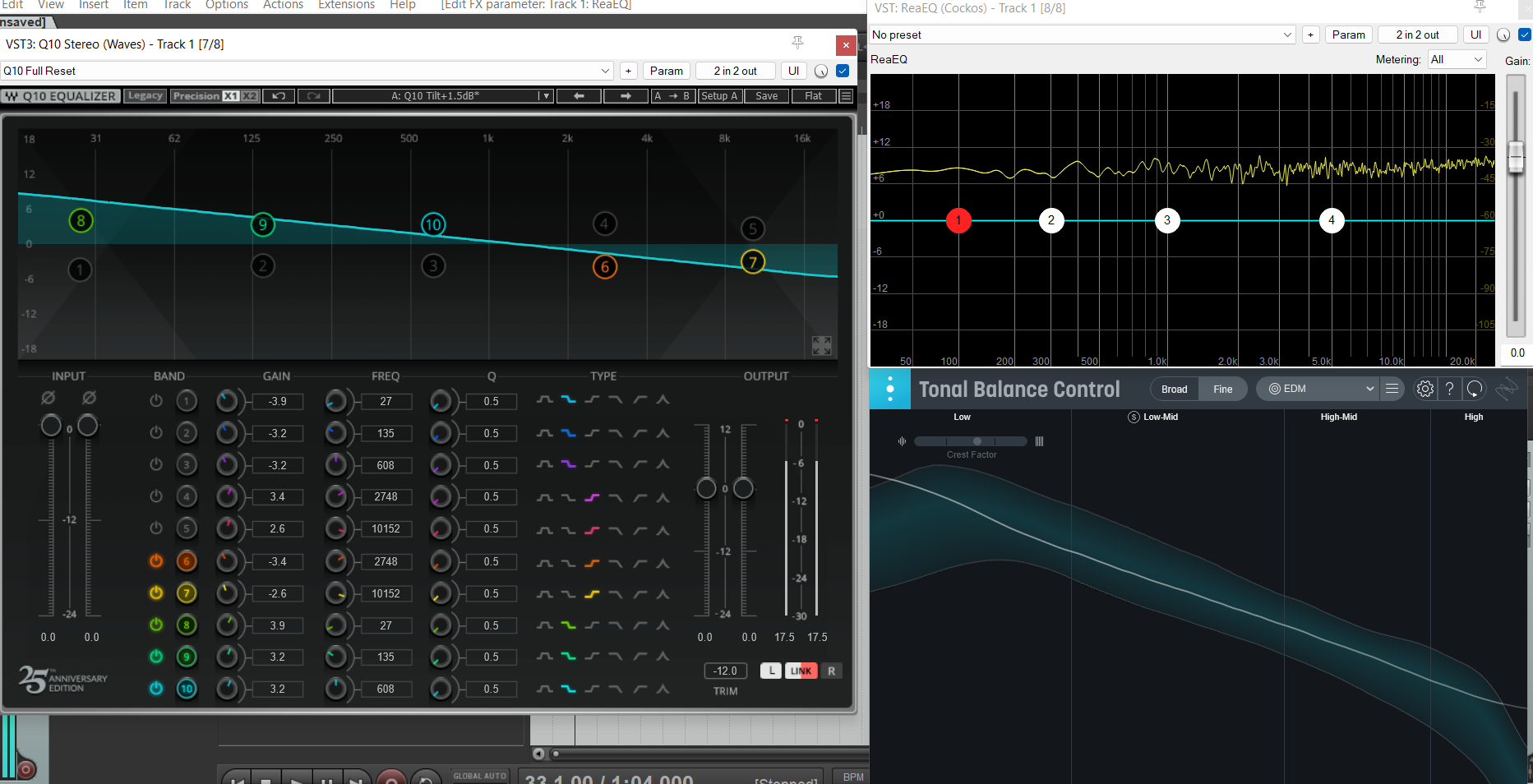Viewport: 1533px width, 784px height.
Task: Click the Q10 redo arrow icon
Action: coord(313,96)
